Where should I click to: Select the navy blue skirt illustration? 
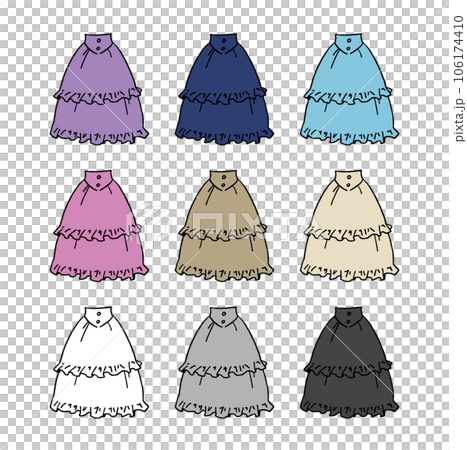coord(224,89)
